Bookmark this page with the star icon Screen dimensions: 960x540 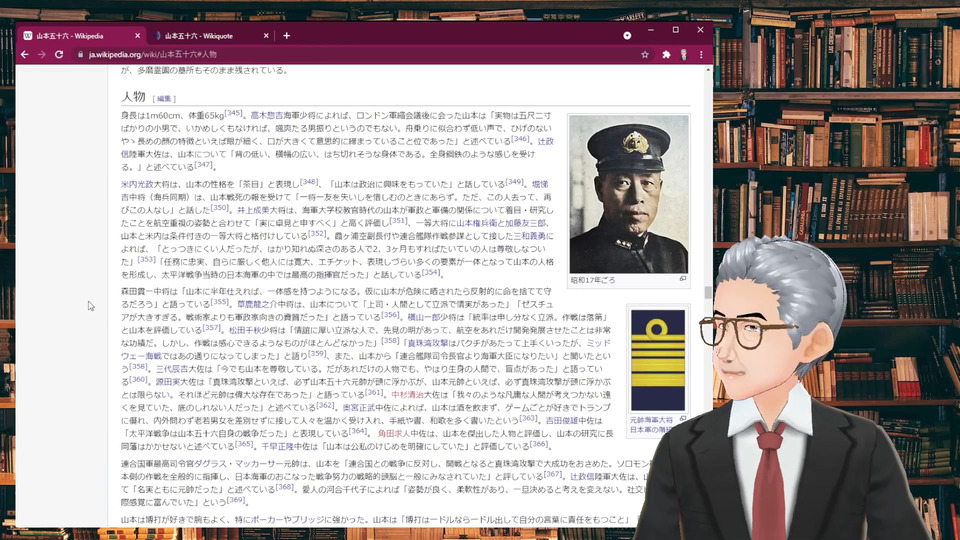coord(645,54)
